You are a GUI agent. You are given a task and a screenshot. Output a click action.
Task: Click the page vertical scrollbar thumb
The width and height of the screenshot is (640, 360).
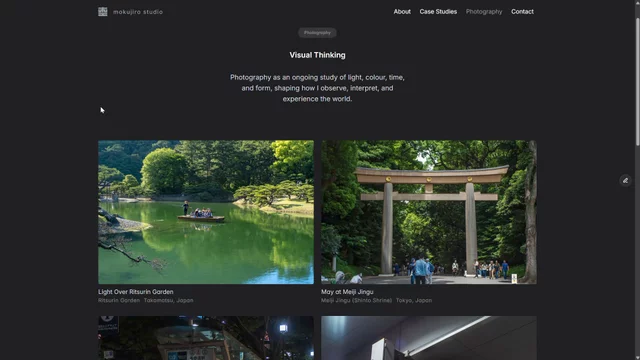click(x=637, y=81)
